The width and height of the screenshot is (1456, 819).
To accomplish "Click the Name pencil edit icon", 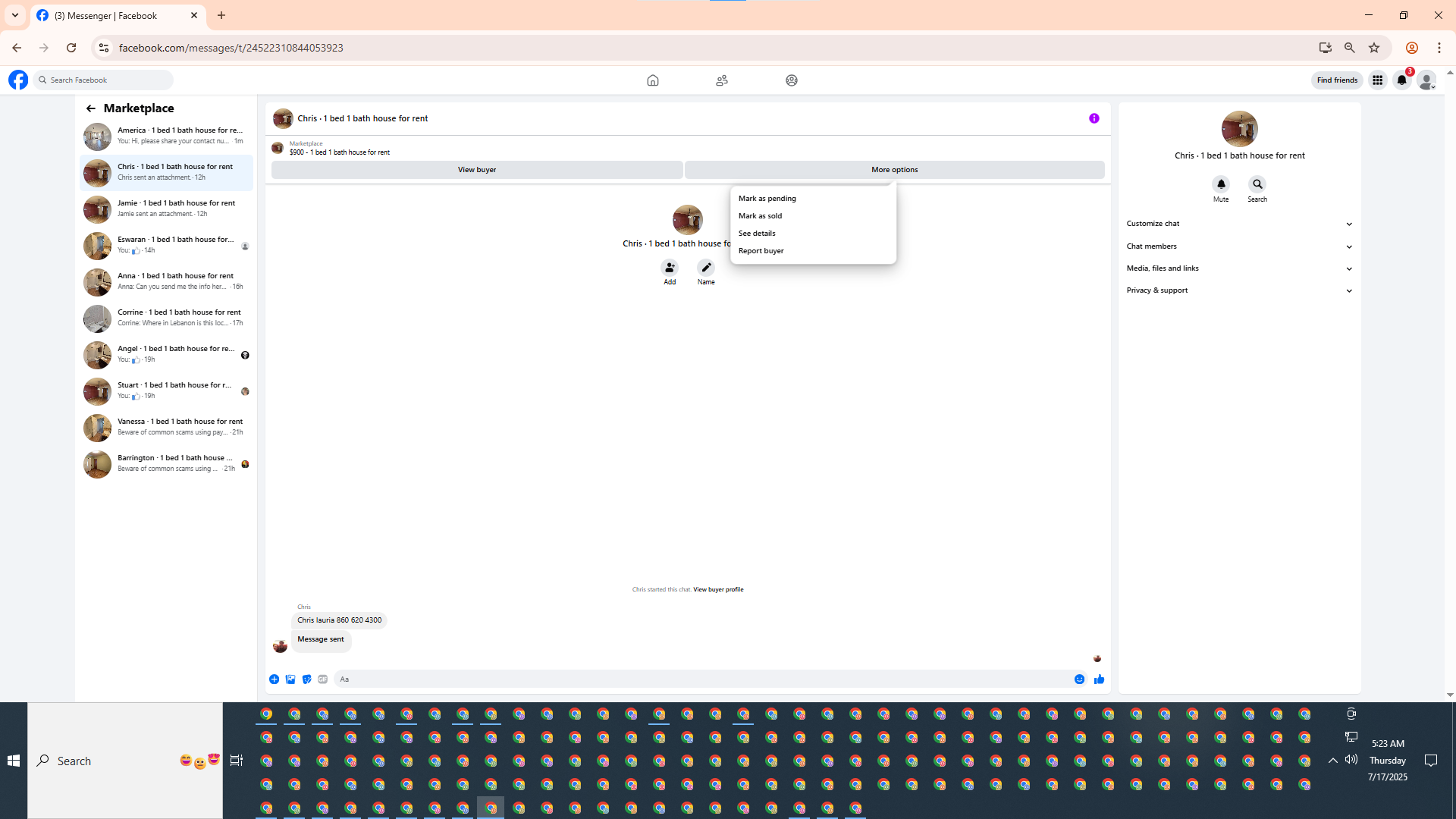I will pos(706,268).
